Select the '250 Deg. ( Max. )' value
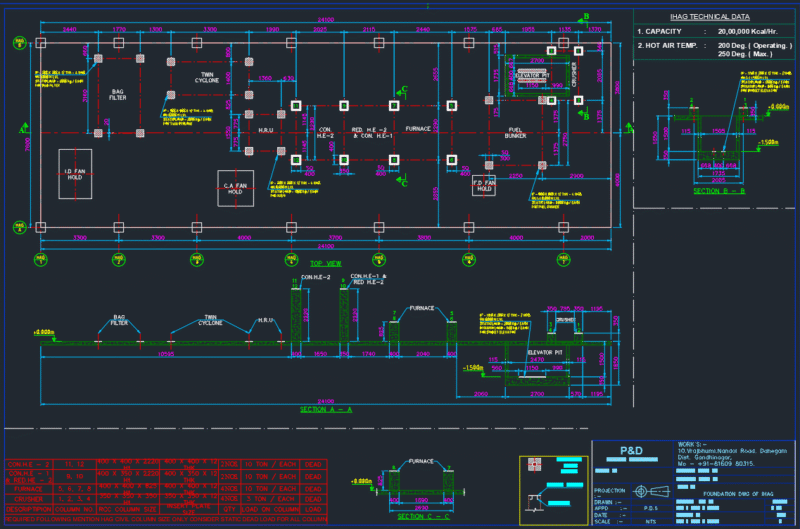The image size is (800, 529). coord(745,54)
